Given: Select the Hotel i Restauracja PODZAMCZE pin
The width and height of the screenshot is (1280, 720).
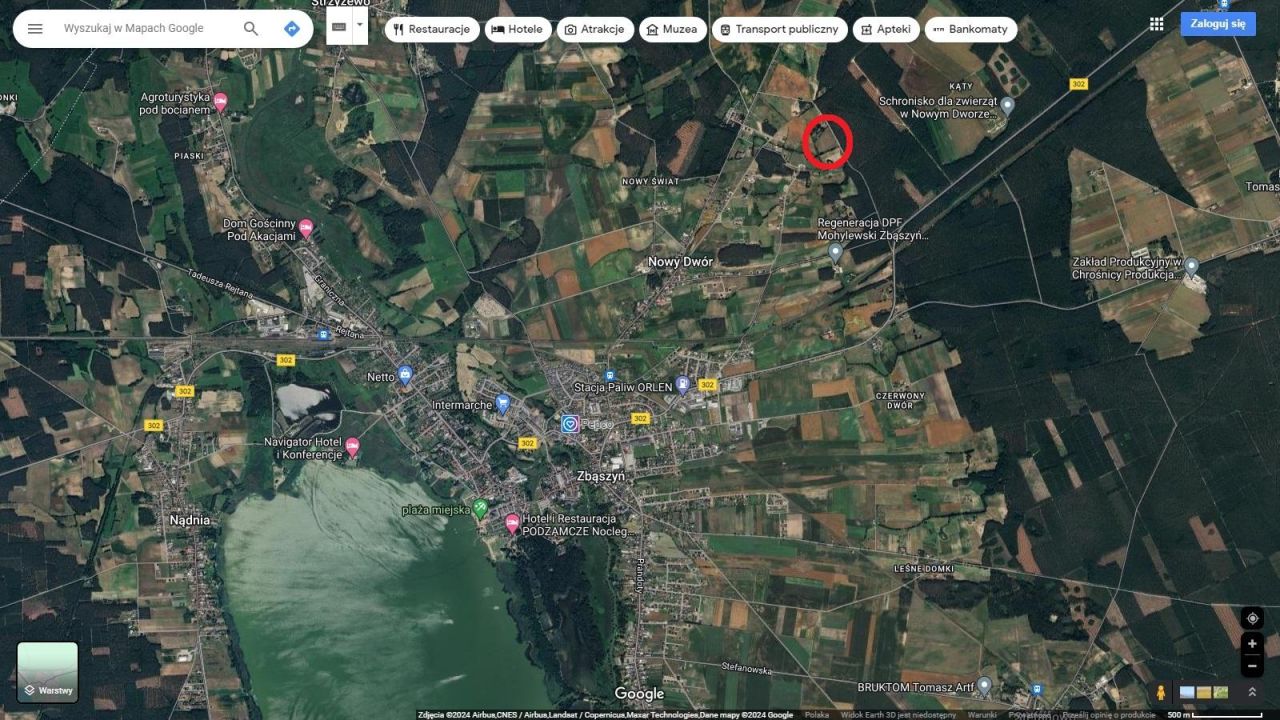Looking at the screenshot, I should tap(512, 523).
